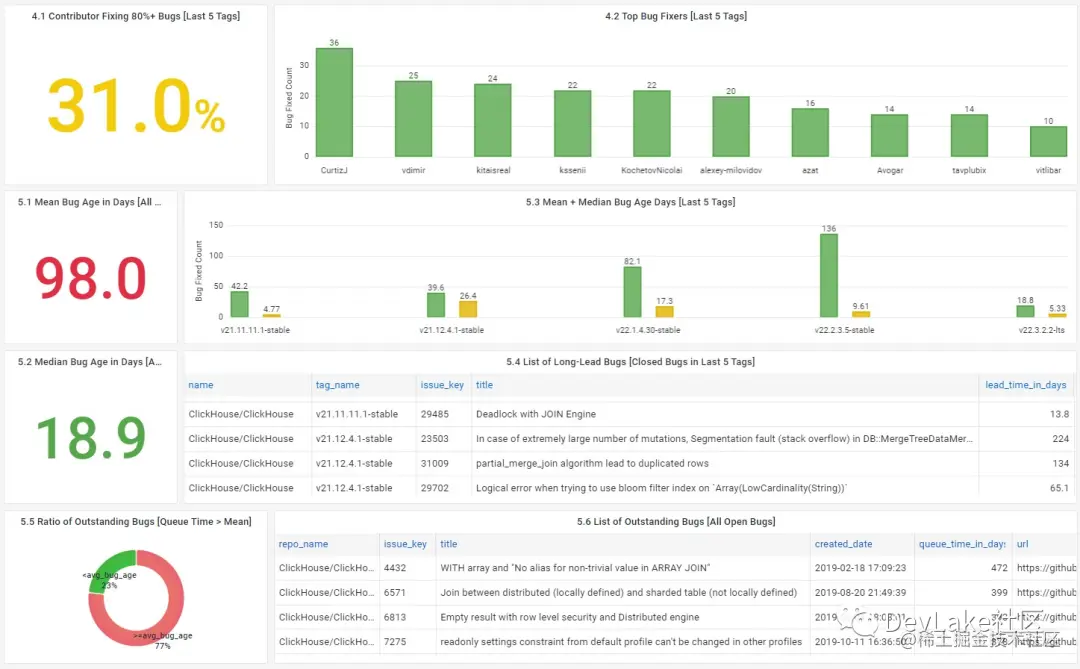This screenshot has width=1080, height=669.
Task: Click the azat bar with value 16
Action: click(x=810, y=132)
